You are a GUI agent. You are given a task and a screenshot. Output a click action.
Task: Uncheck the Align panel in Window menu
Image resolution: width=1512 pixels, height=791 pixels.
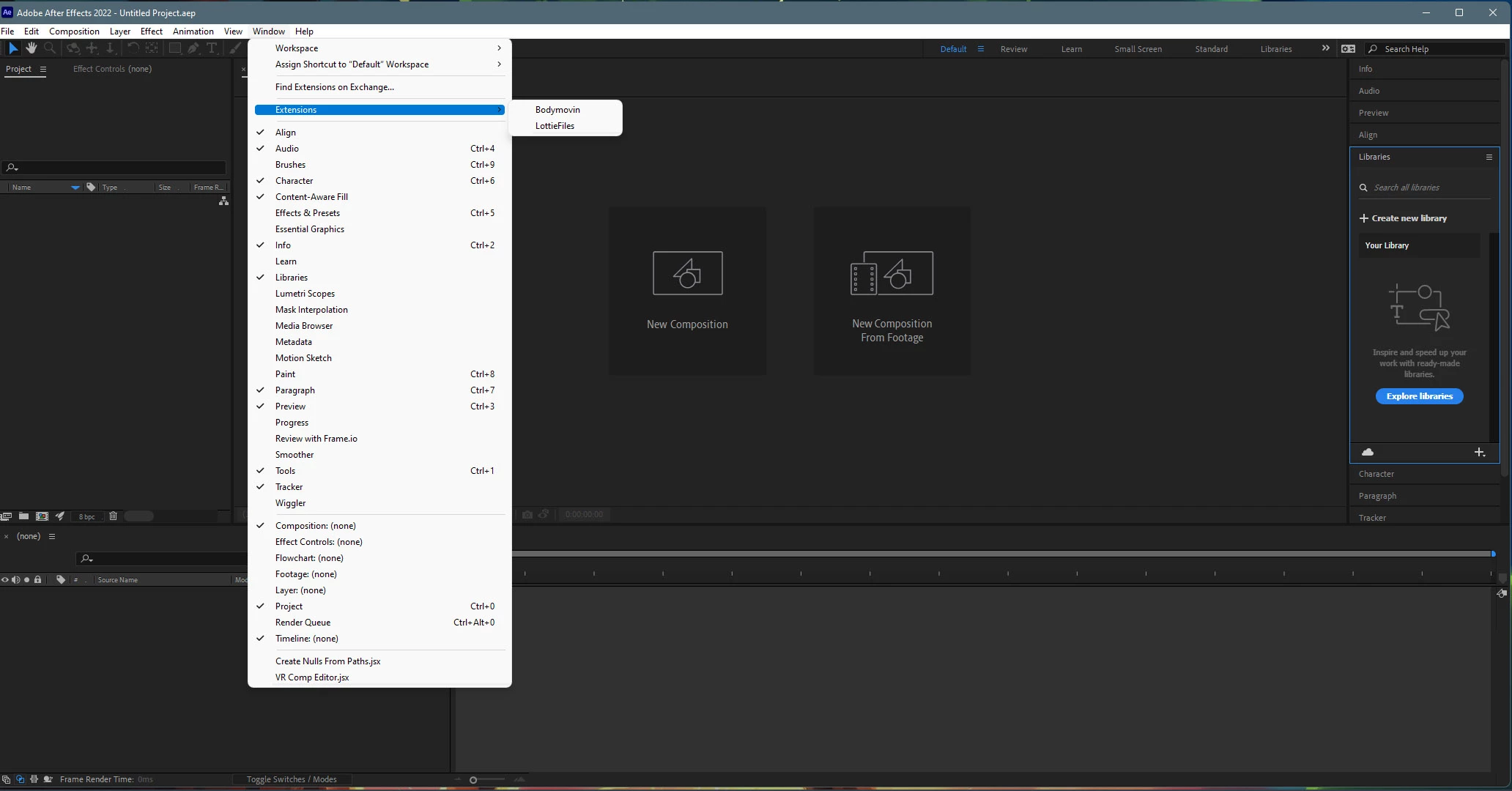click(286, 133)
